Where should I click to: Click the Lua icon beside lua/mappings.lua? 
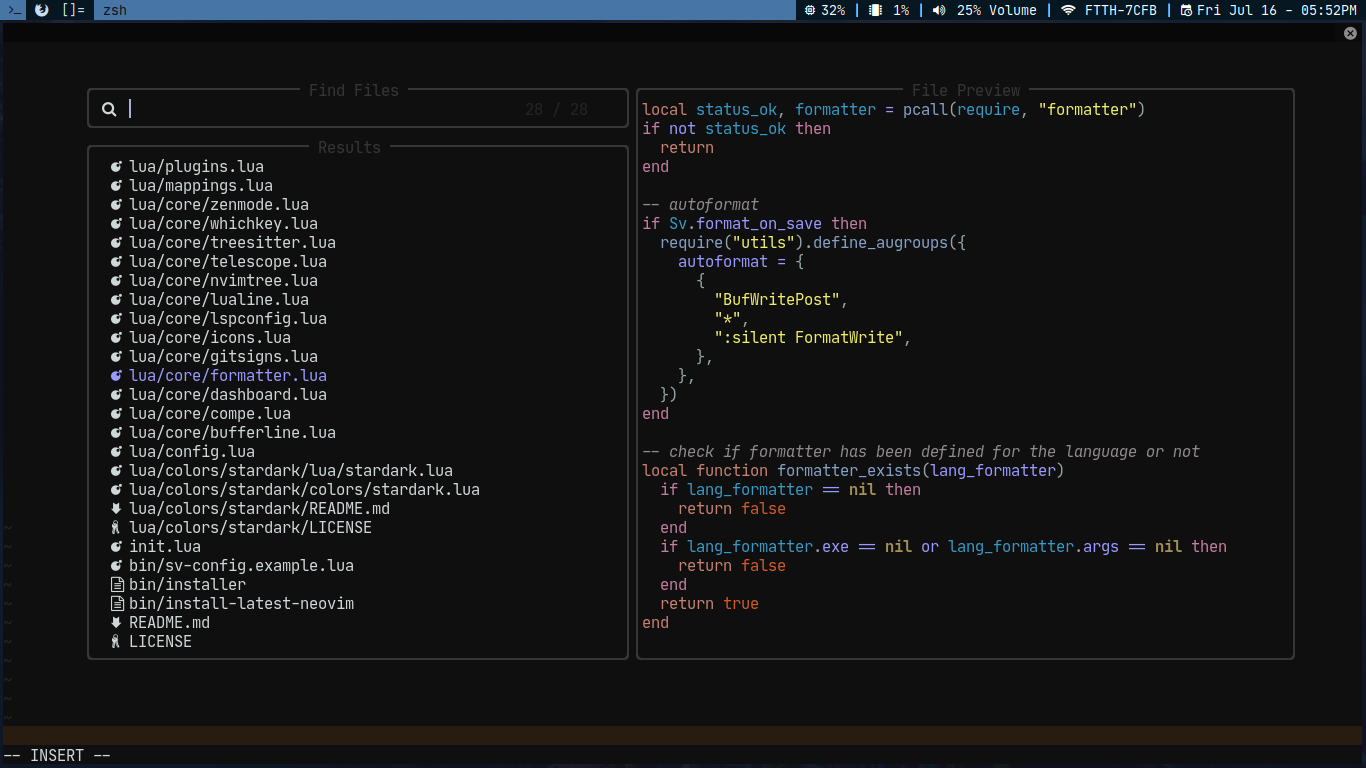[116, 186]
